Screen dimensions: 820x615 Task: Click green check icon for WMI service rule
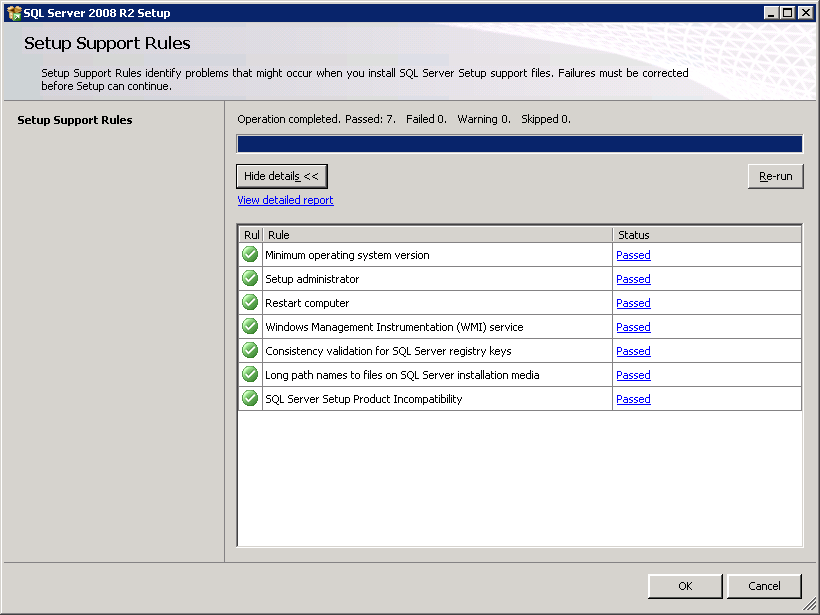250,327
